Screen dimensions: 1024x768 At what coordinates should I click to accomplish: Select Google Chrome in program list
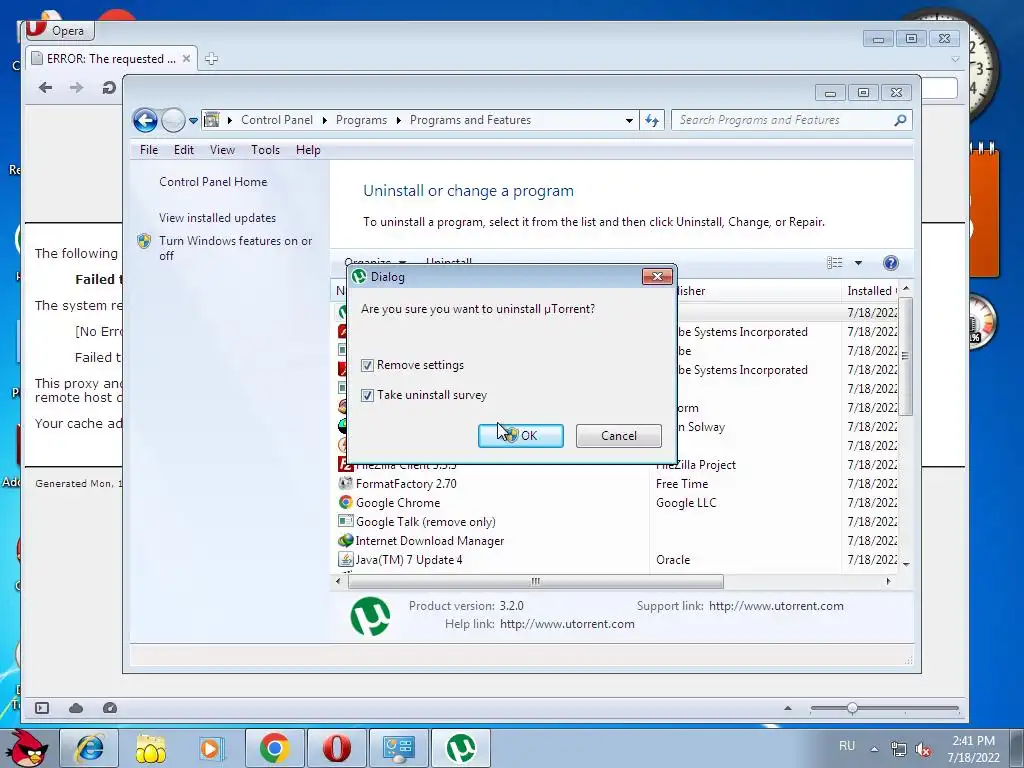[398, 503]
